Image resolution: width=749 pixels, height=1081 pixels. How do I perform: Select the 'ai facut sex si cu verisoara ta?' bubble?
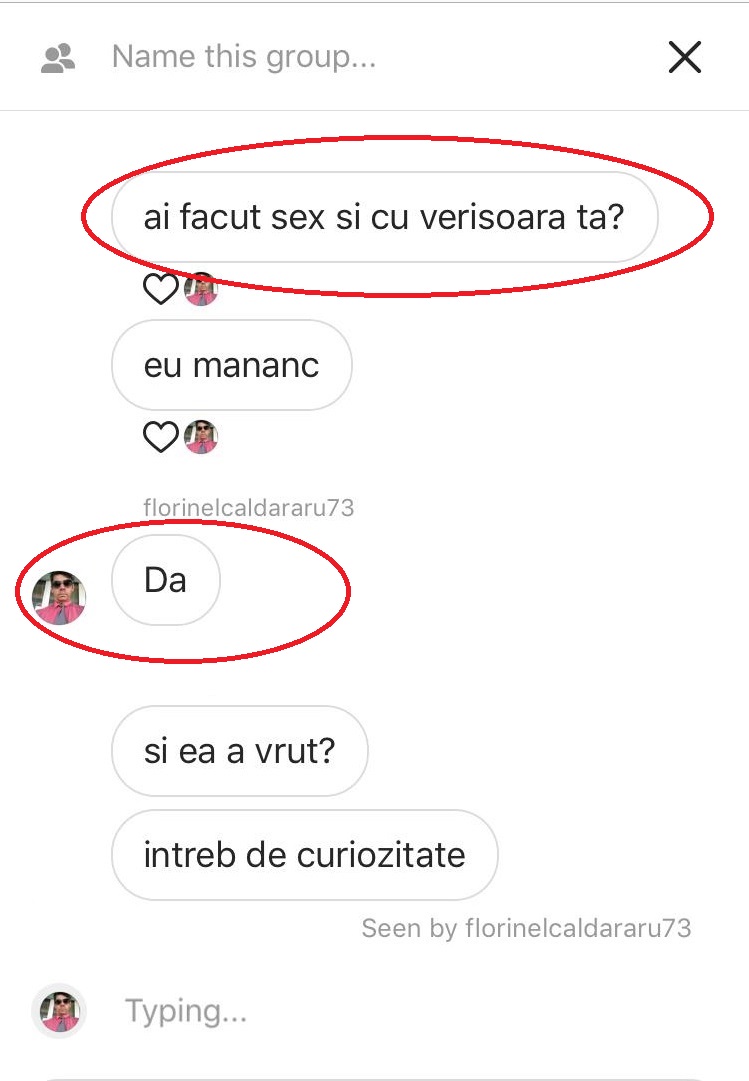pyautogui.click(x=384, y=217)
